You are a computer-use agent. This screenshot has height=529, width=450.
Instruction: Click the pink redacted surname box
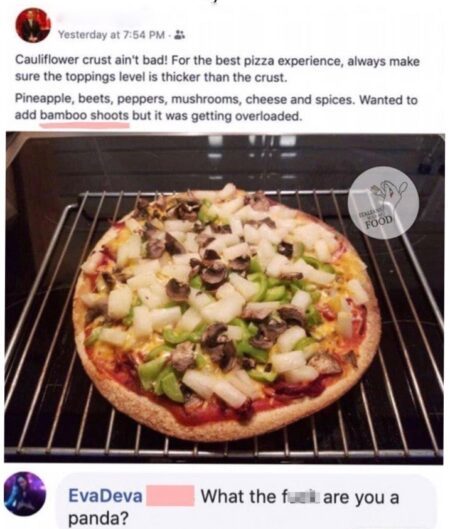pos(170,495)
